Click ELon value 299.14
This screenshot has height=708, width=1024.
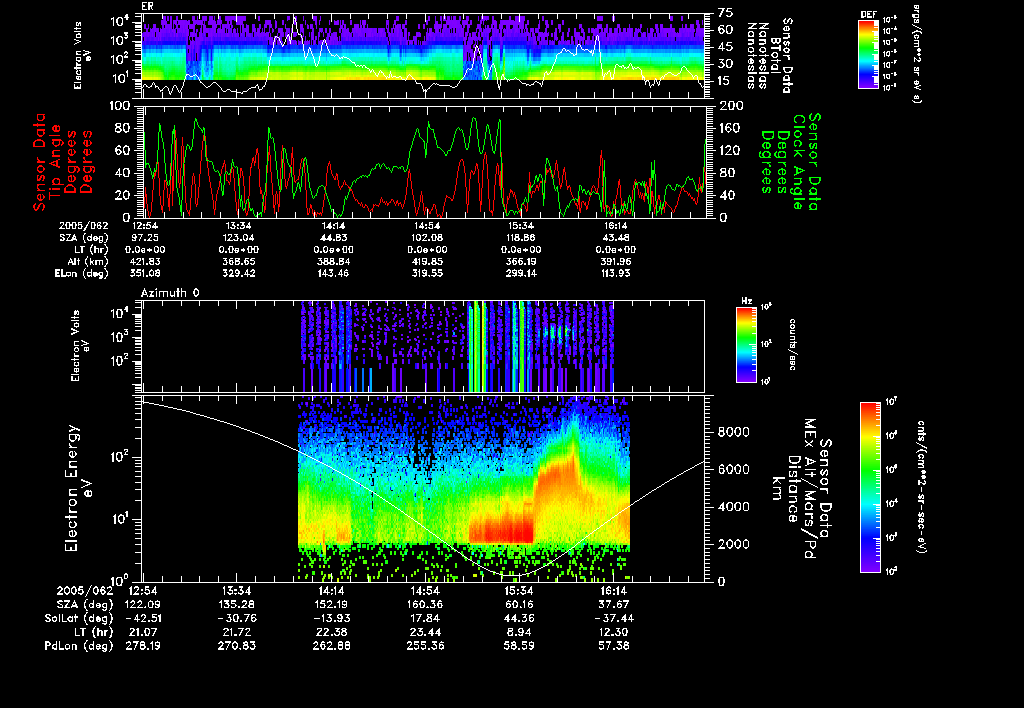coord(521,273)
